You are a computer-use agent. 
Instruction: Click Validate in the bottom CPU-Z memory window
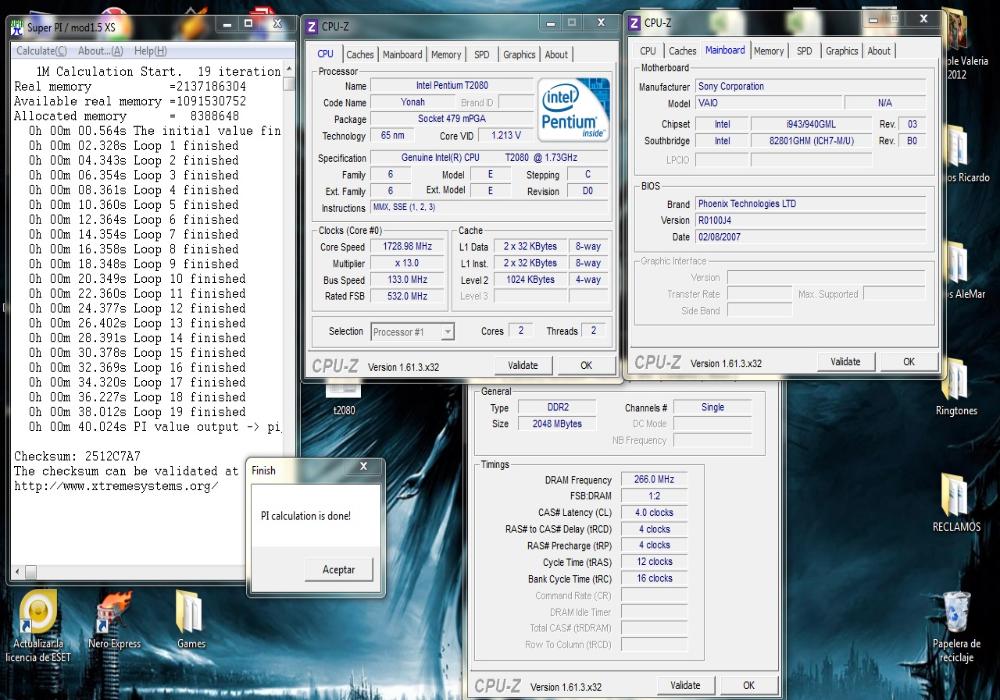685,685
